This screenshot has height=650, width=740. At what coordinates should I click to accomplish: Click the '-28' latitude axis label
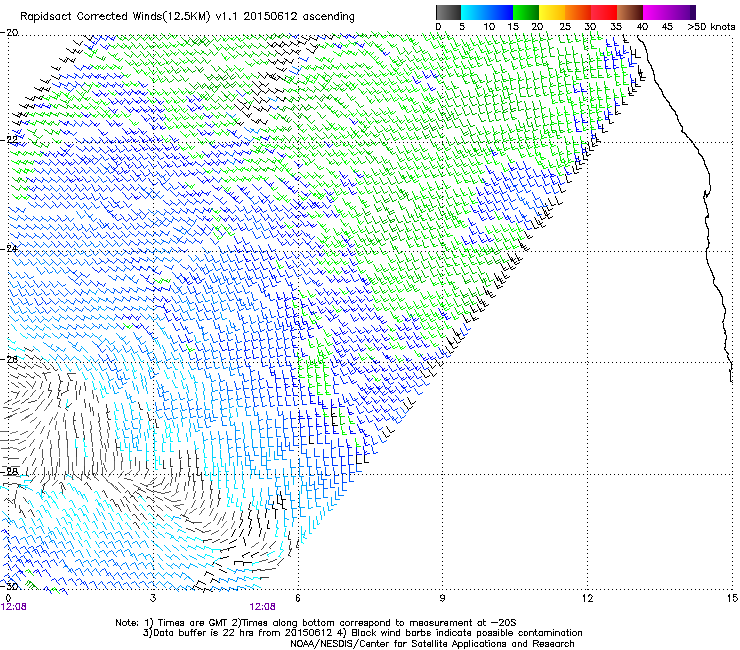point(10,472)
